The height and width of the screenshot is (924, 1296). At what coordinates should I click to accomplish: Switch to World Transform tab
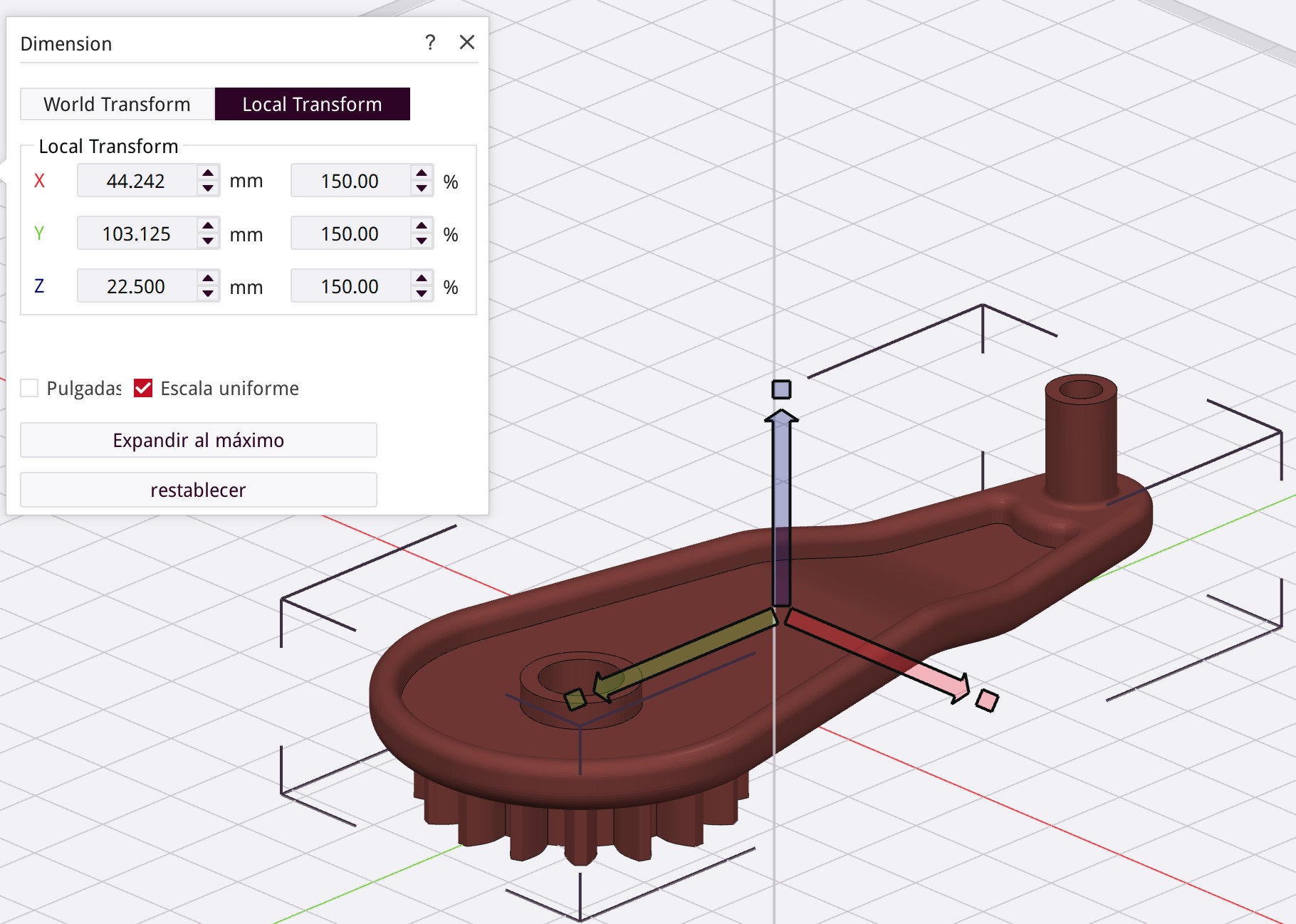117,104
